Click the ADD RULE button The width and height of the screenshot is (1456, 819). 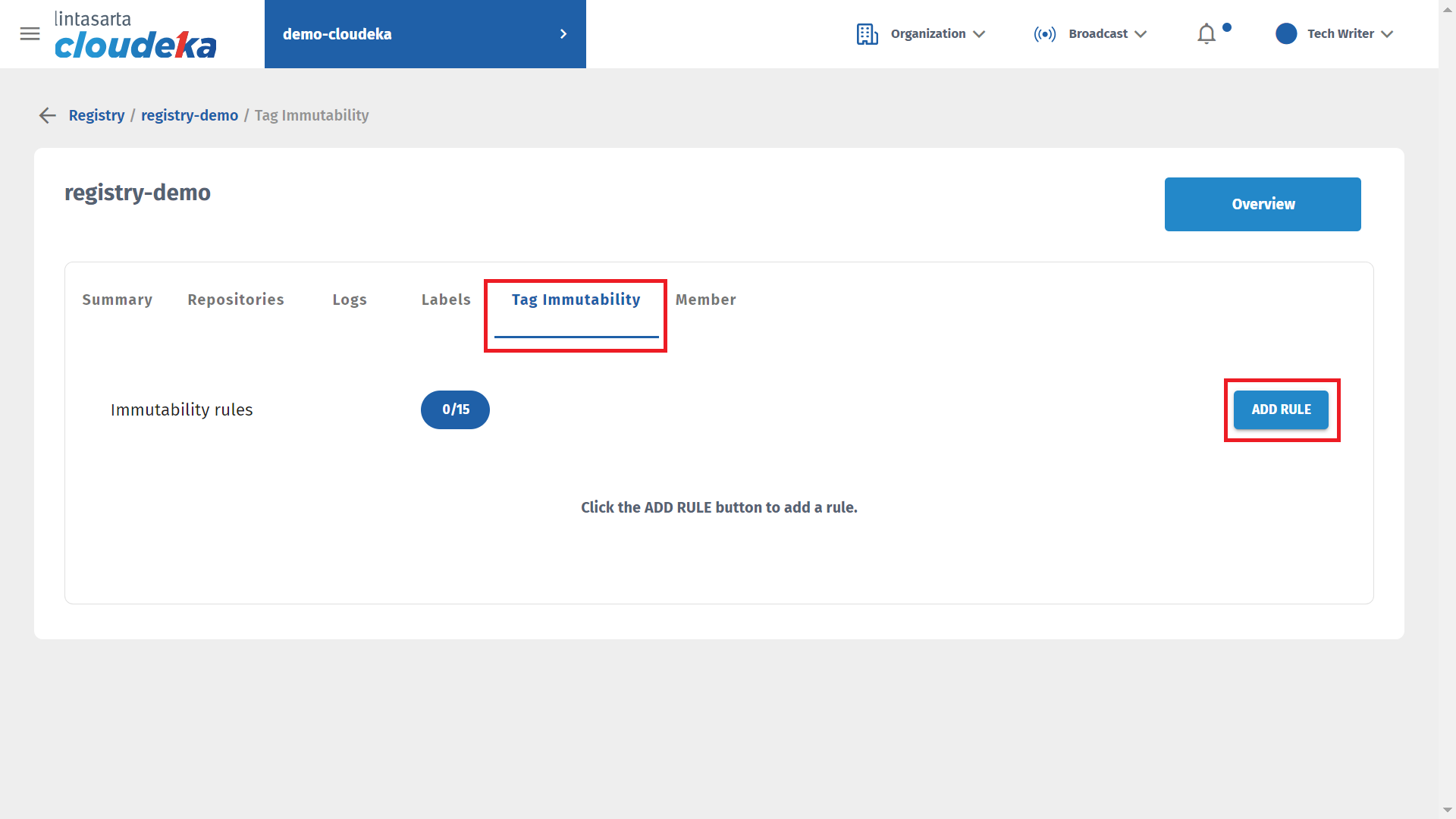coord(1281,409)
